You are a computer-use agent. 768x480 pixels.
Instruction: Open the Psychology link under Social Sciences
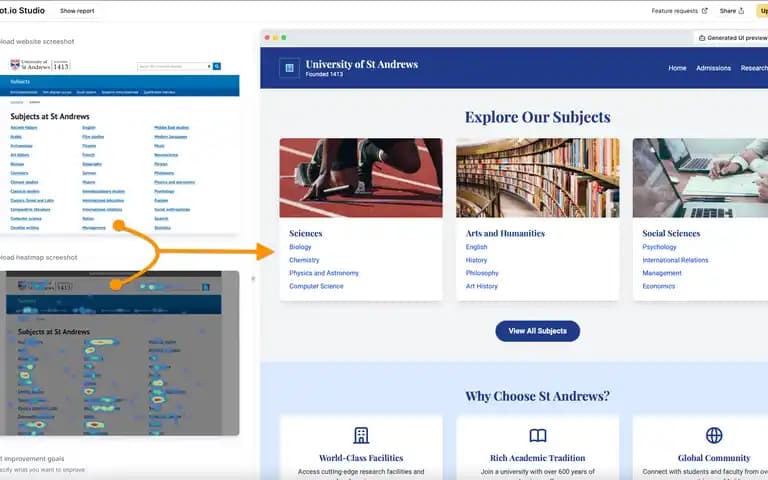click(x=659, y=247)
